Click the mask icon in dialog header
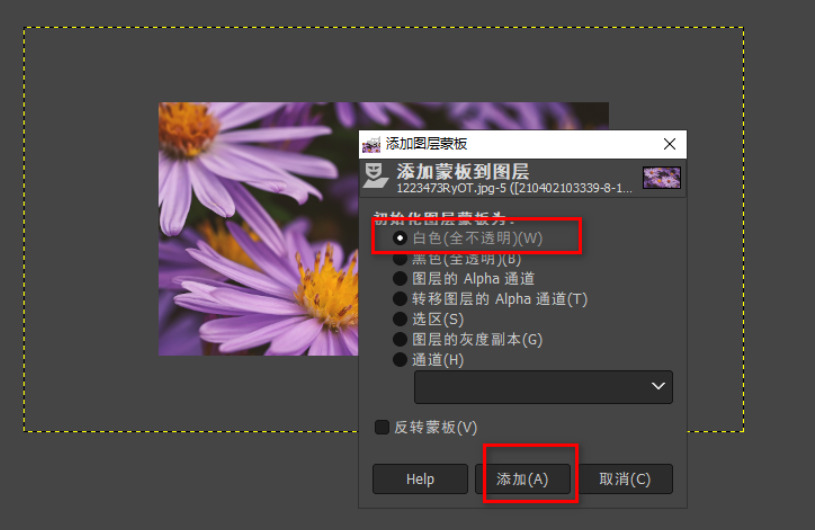Screen dimensions: 815x530 [375, 176]
